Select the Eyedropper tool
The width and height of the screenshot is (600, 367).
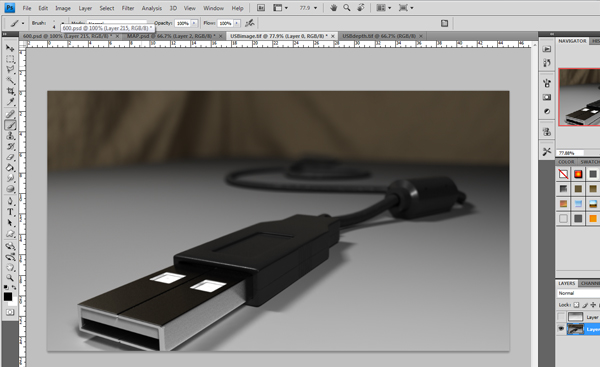tap(10, 102)
